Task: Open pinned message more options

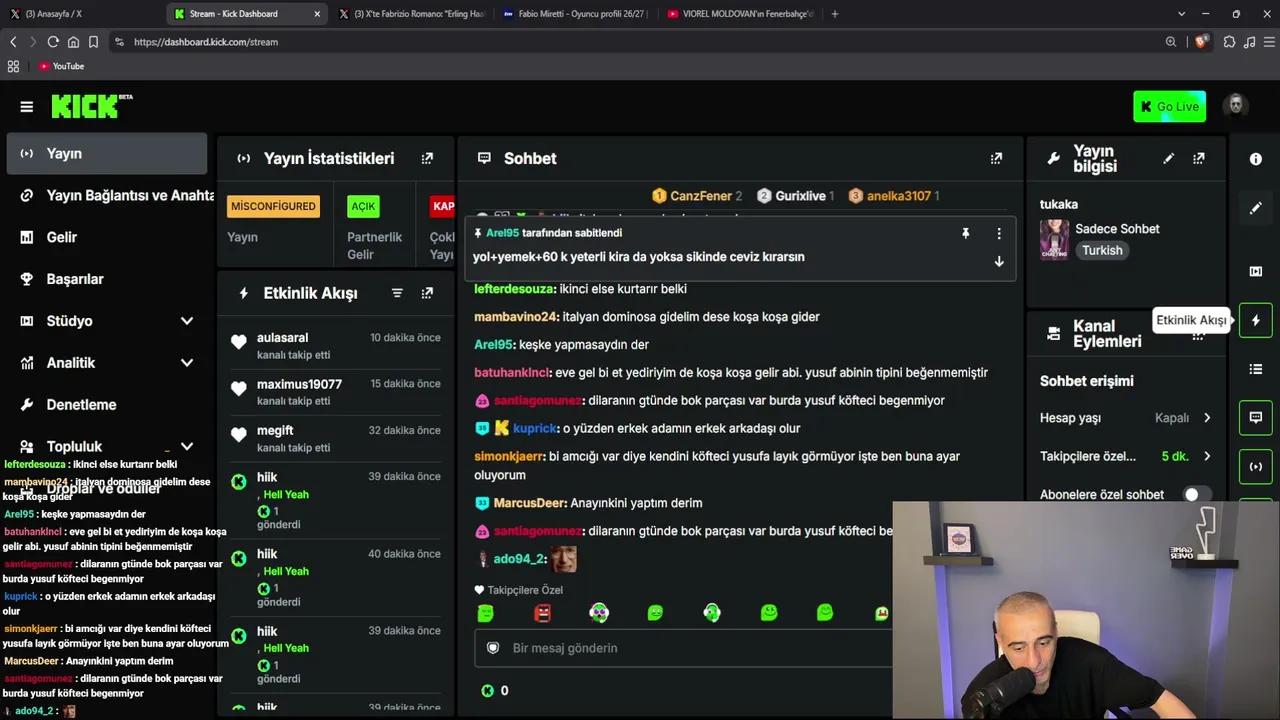Action: point(998,233)
